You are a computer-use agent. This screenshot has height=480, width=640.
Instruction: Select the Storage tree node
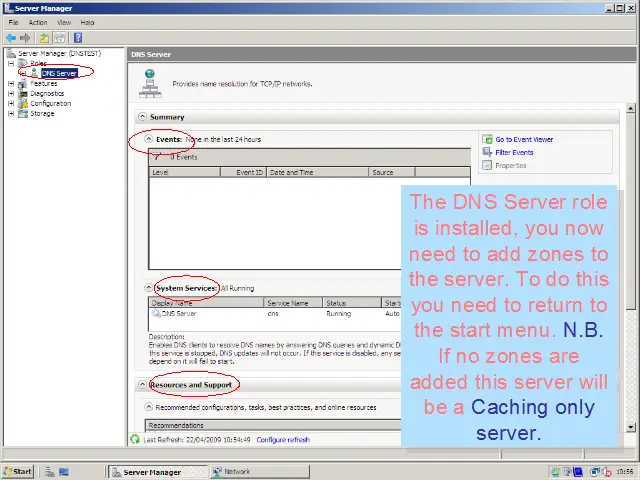(x=42, y=113)
